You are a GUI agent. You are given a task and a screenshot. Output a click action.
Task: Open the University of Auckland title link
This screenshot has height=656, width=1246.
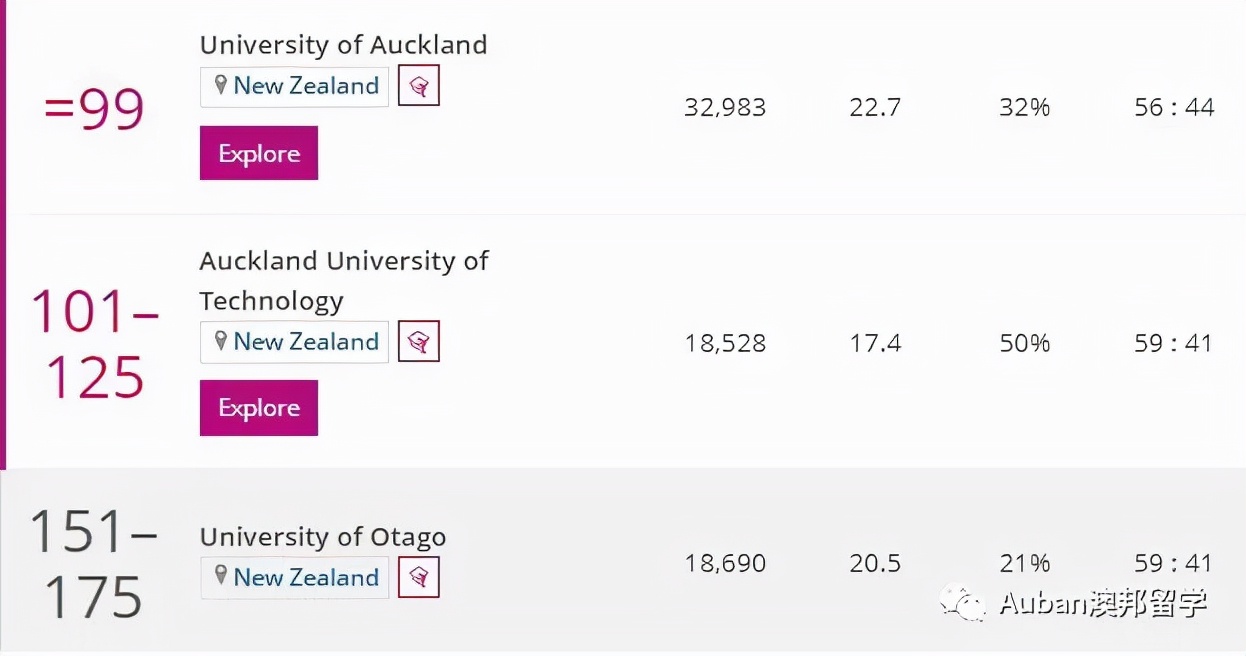(x=343, y=45)
